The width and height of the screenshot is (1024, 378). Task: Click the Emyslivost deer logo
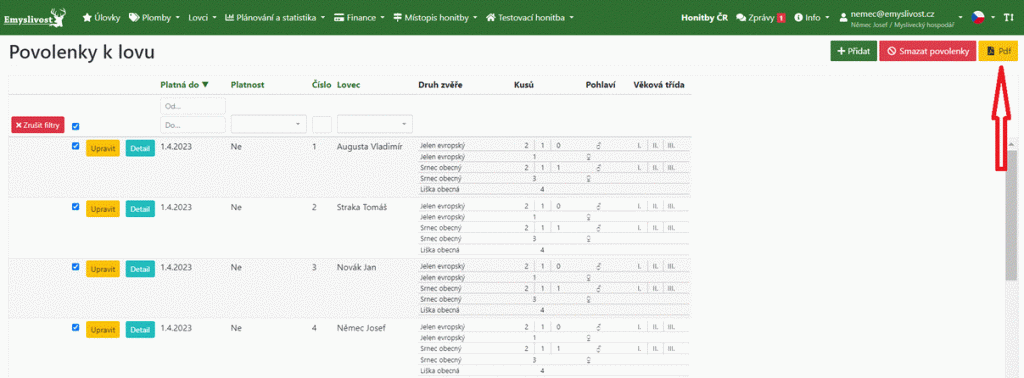[34, 18]
